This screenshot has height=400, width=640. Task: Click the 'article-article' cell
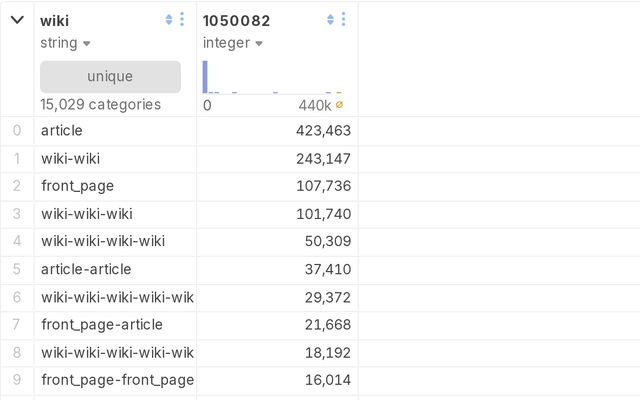pos(86,269)
